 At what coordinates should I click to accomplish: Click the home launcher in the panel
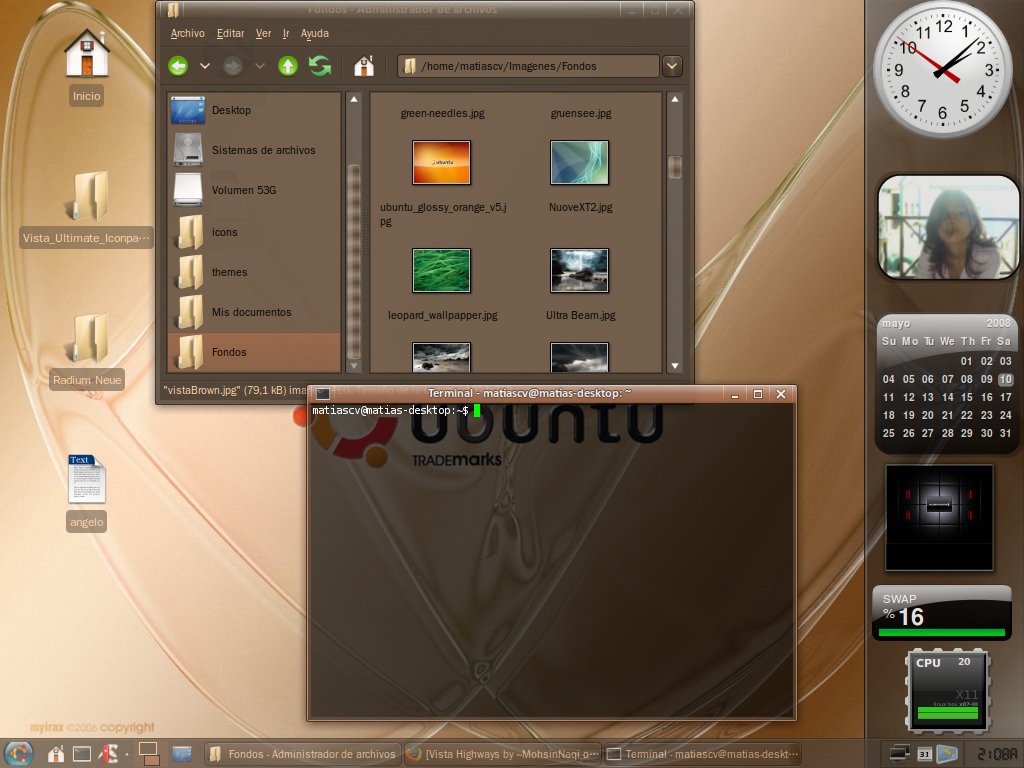coord(56,754)
